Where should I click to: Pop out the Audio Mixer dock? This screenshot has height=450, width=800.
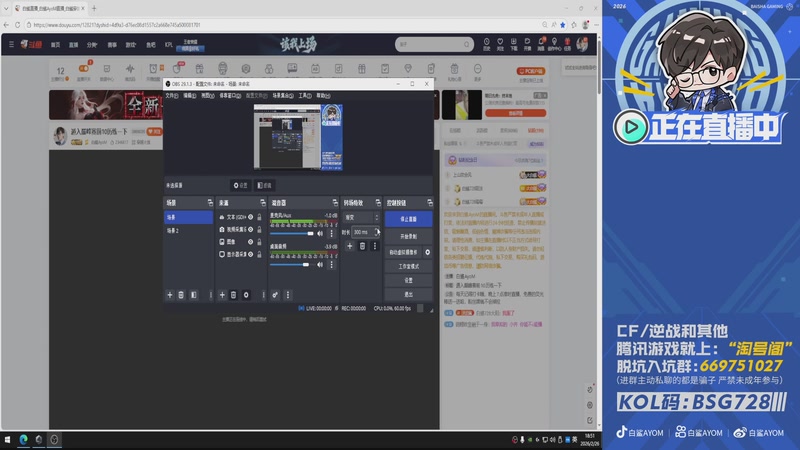335,203
